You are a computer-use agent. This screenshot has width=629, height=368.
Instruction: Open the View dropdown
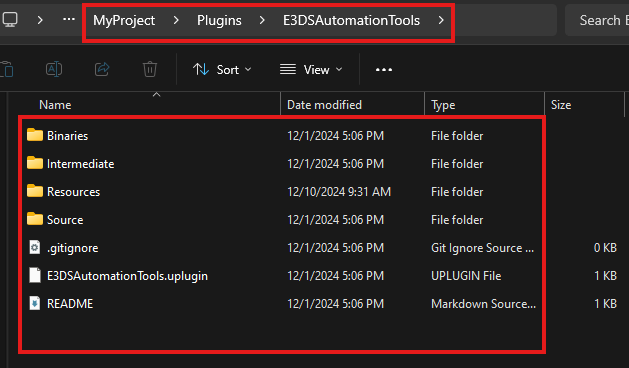point(311,70)
